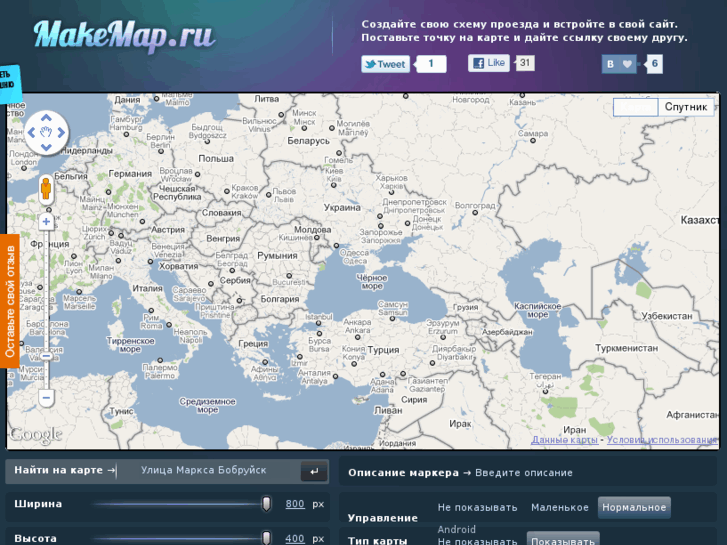
Task: Click the Средиземное море label
Action: coord(207,405)
